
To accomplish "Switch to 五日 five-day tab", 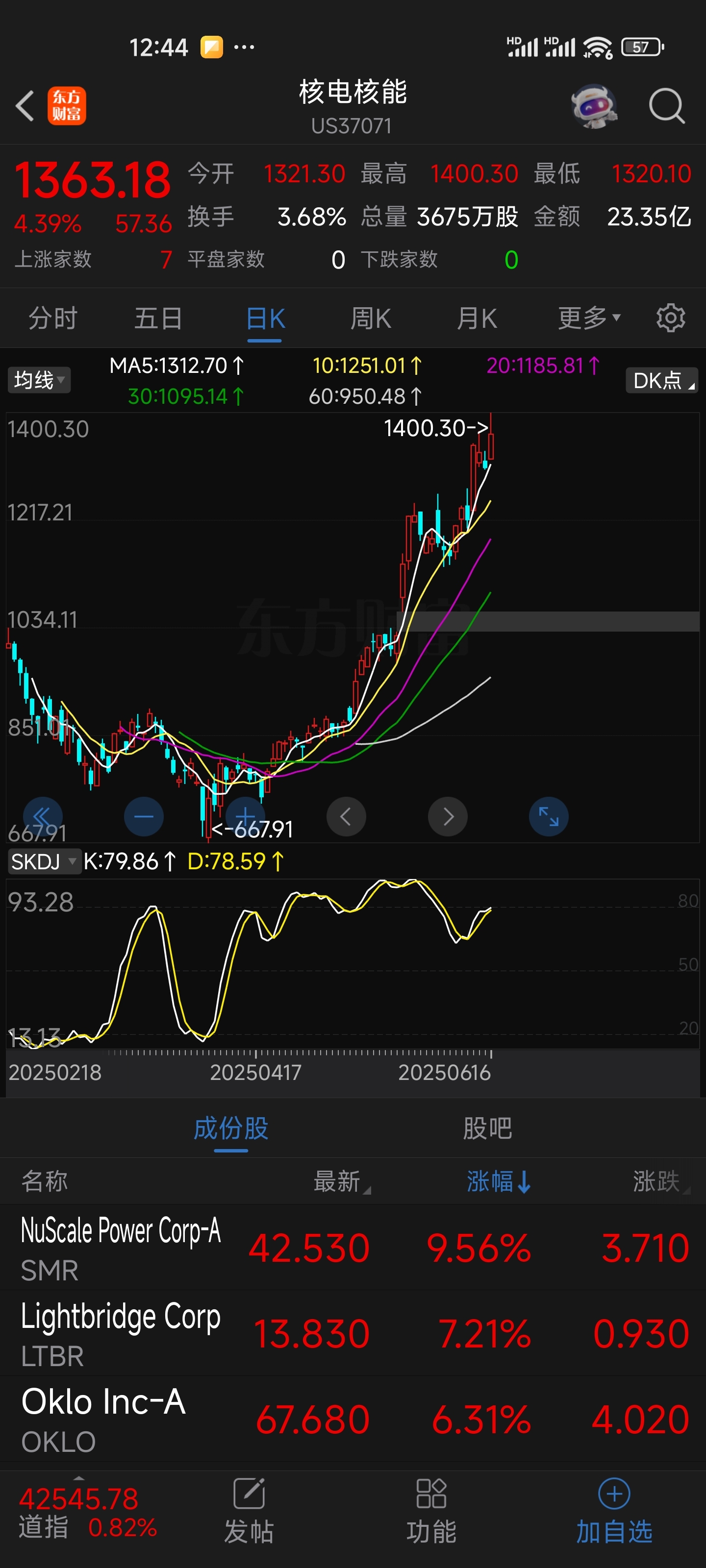I will pyautogui.click(x=158, y=318).
